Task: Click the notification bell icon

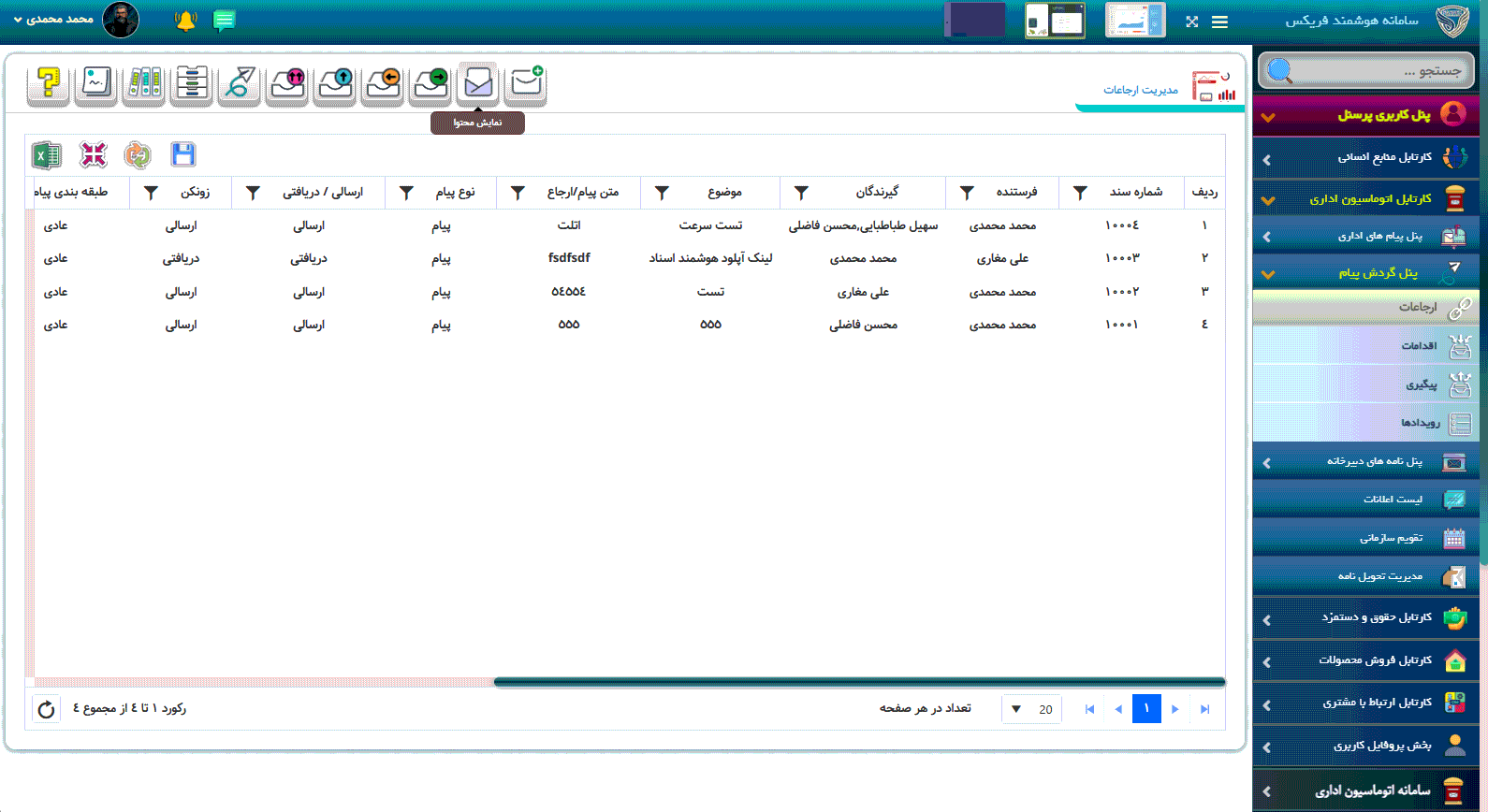Action: (185, 21)
